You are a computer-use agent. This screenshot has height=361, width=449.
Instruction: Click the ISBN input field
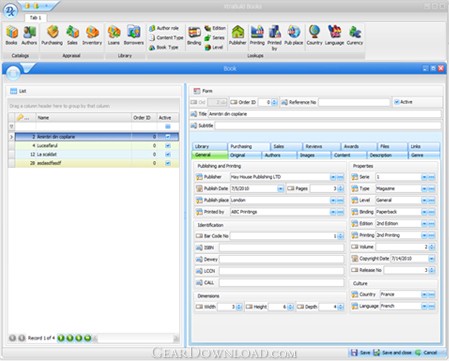tap(281, 248)
